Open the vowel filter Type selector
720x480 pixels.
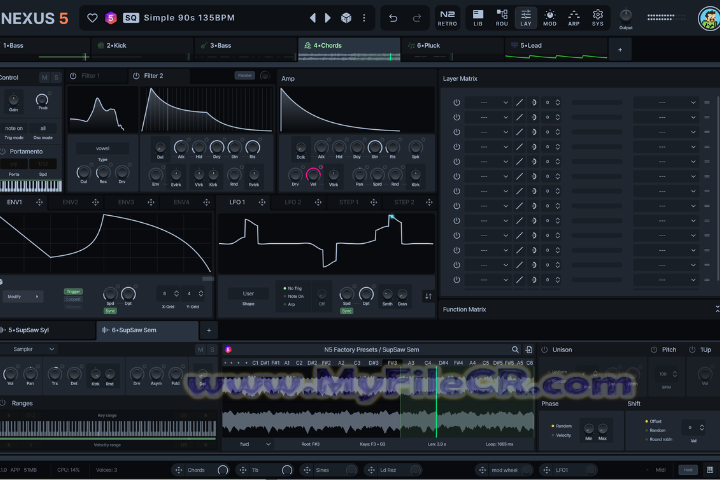click(x=102, y=148)
